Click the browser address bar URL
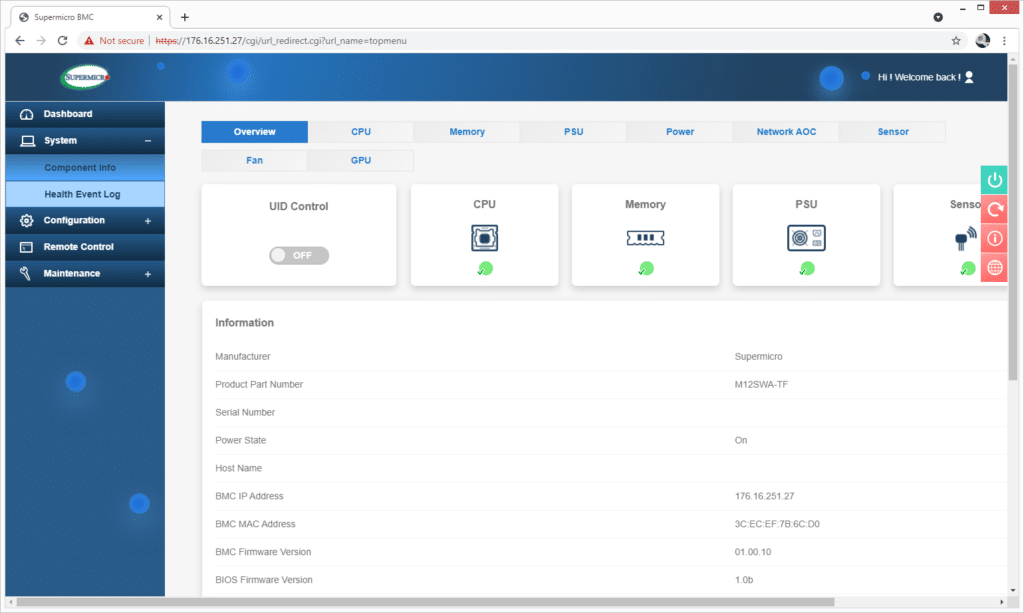Screen dimensions: 1024x613 [281, 40]
